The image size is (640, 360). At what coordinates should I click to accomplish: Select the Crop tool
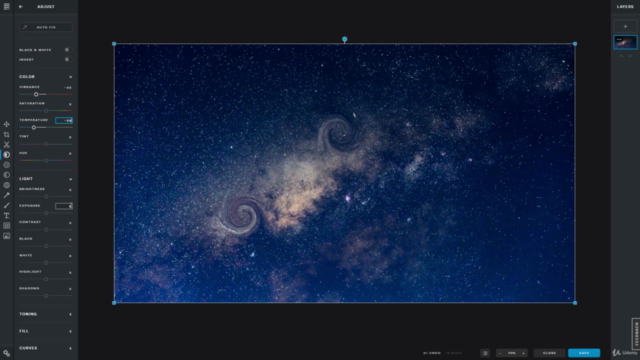tap(7, 134)
